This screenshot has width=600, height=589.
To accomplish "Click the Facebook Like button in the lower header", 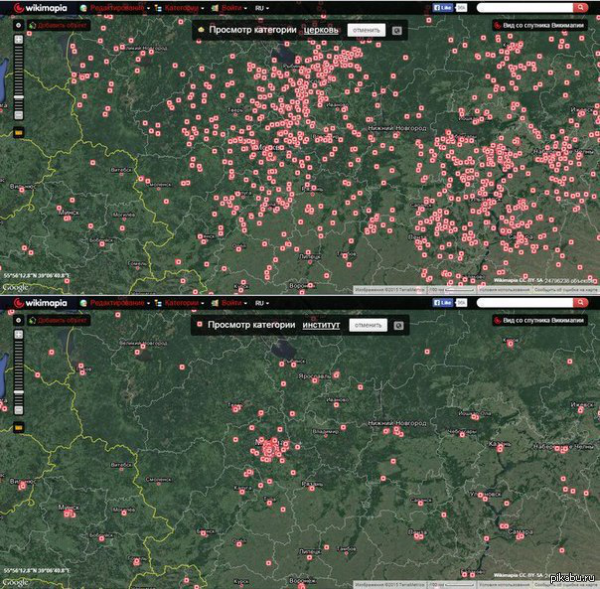I will click(443, 302).
